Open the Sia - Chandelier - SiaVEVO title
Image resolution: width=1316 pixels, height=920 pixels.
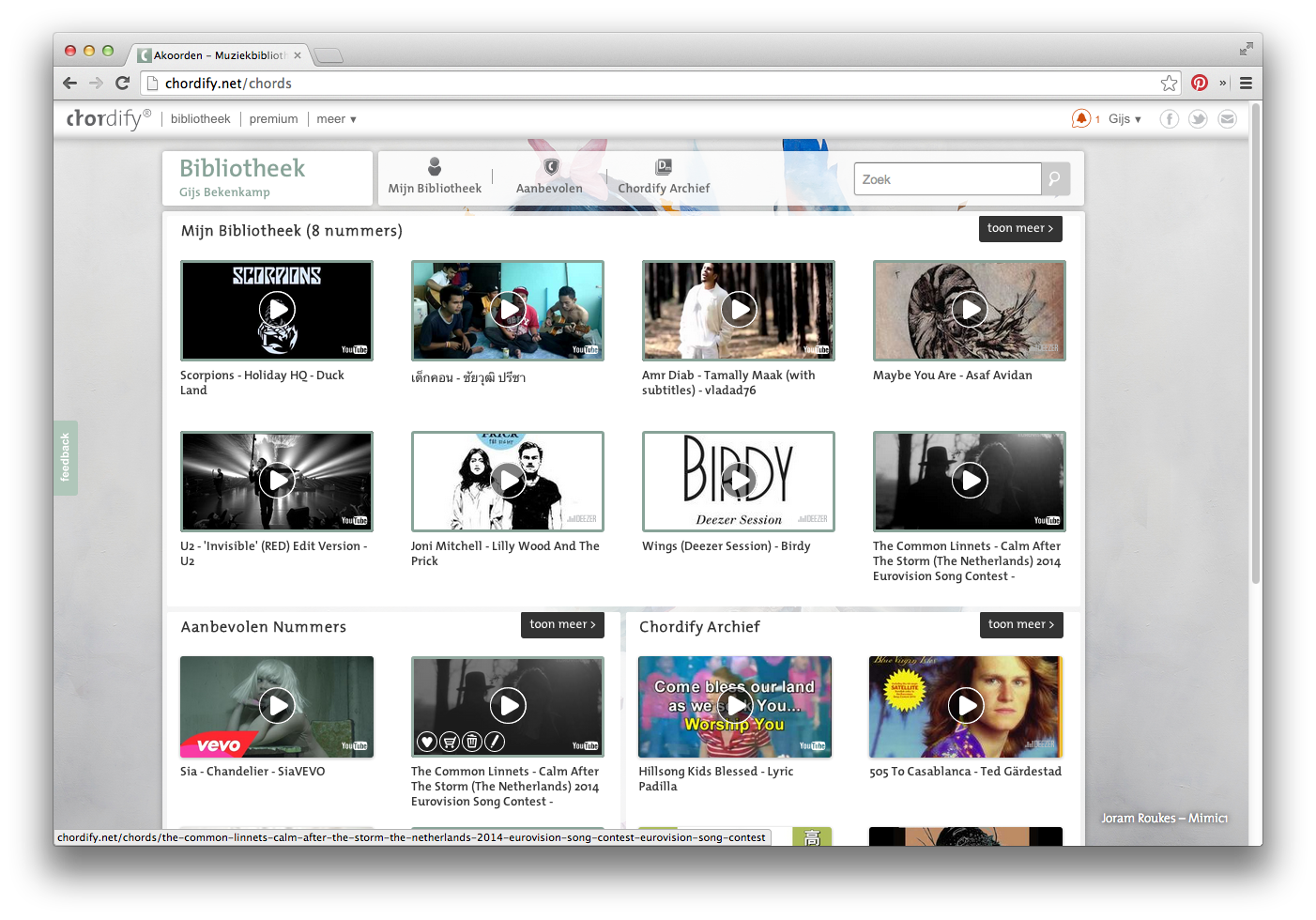[252, 772]
